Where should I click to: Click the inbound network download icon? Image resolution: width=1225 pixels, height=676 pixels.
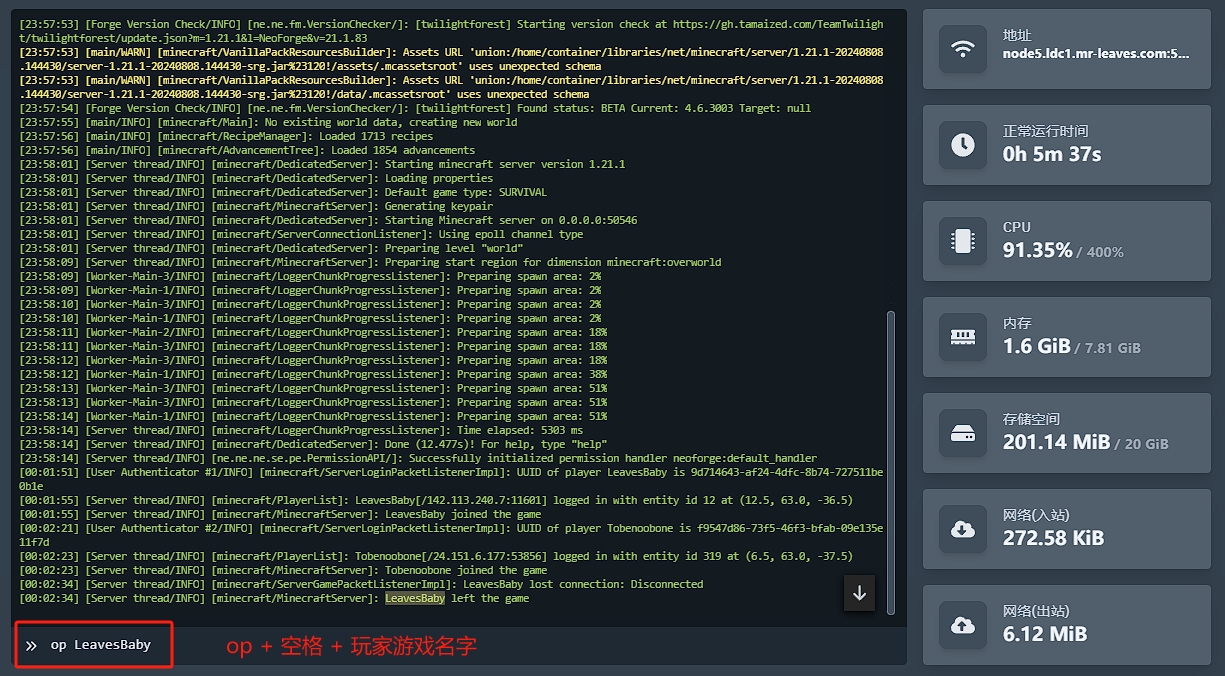click(x=962, y=529)
